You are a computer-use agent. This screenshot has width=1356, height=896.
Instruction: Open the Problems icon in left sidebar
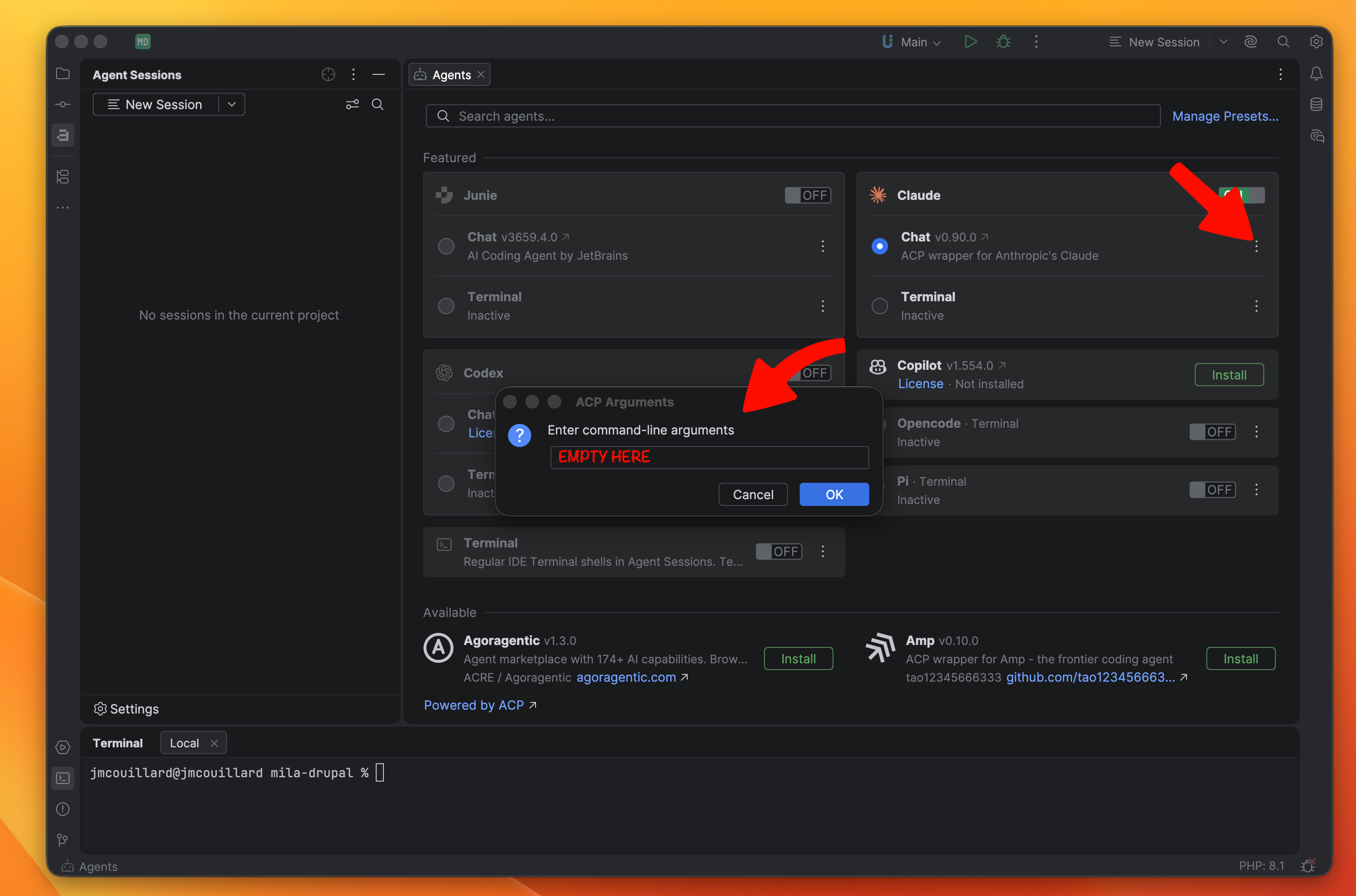[63, 809]
